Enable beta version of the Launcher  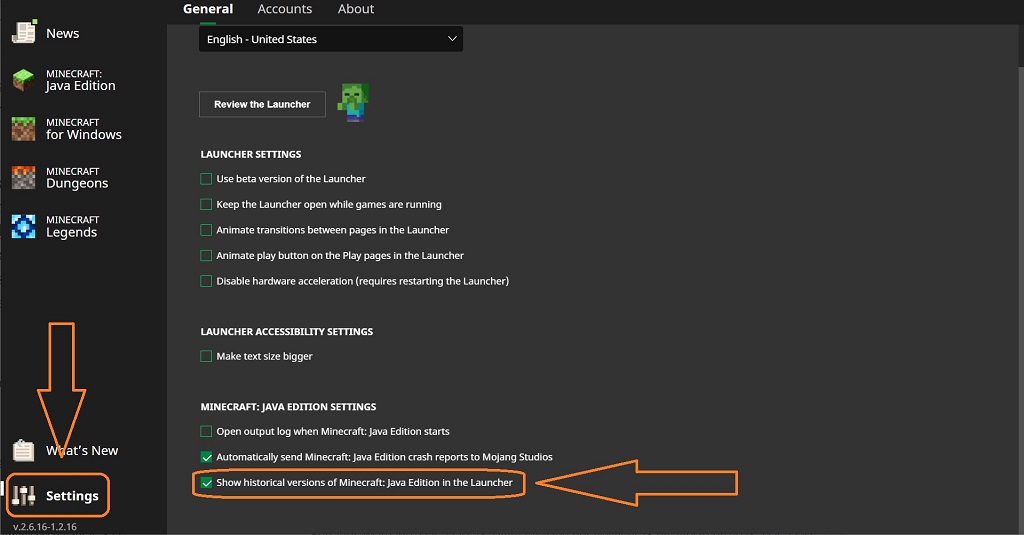click(206, 179)
